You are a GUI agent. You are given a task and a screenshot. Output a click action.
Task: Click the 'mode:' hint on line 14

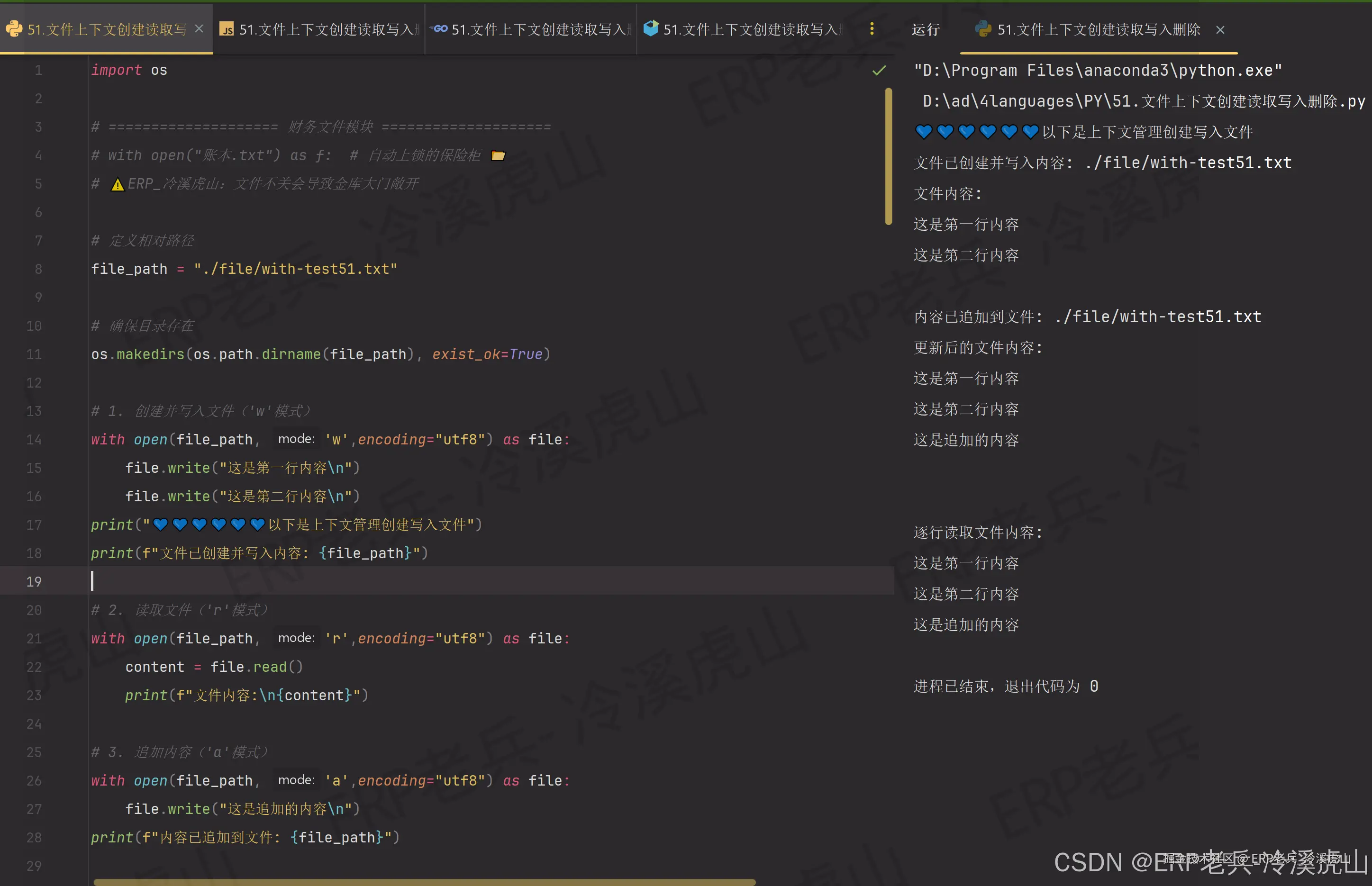click(x=296, y=439)
